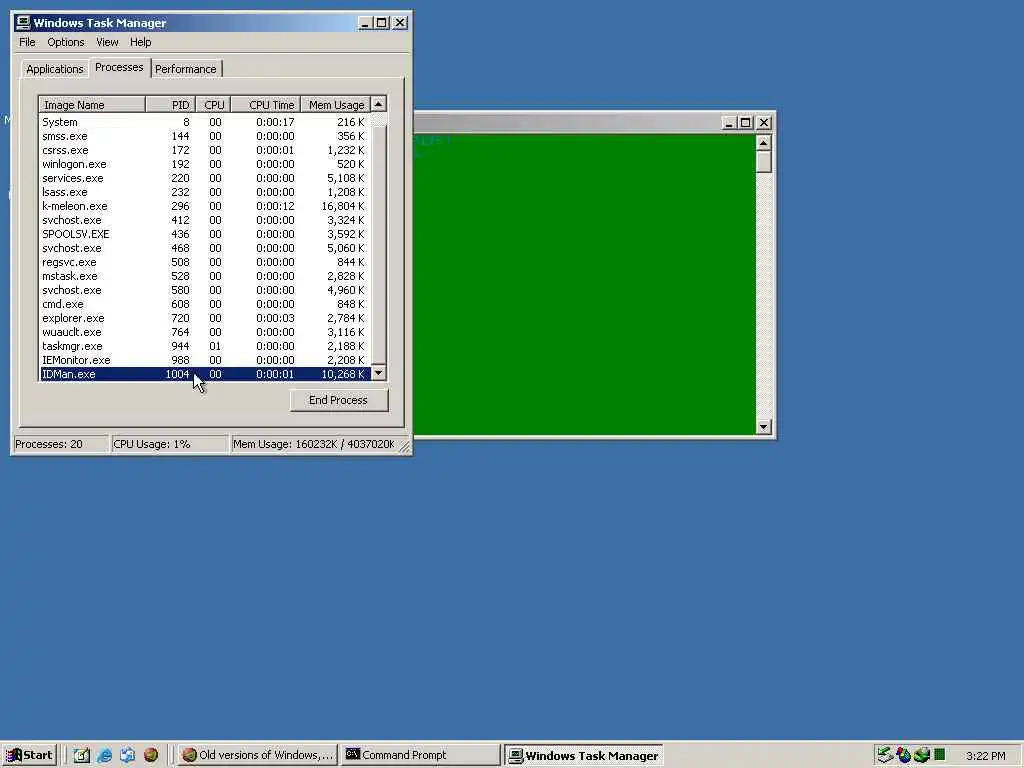Click Windows Task Manager taskbar button

coord(583,756)
